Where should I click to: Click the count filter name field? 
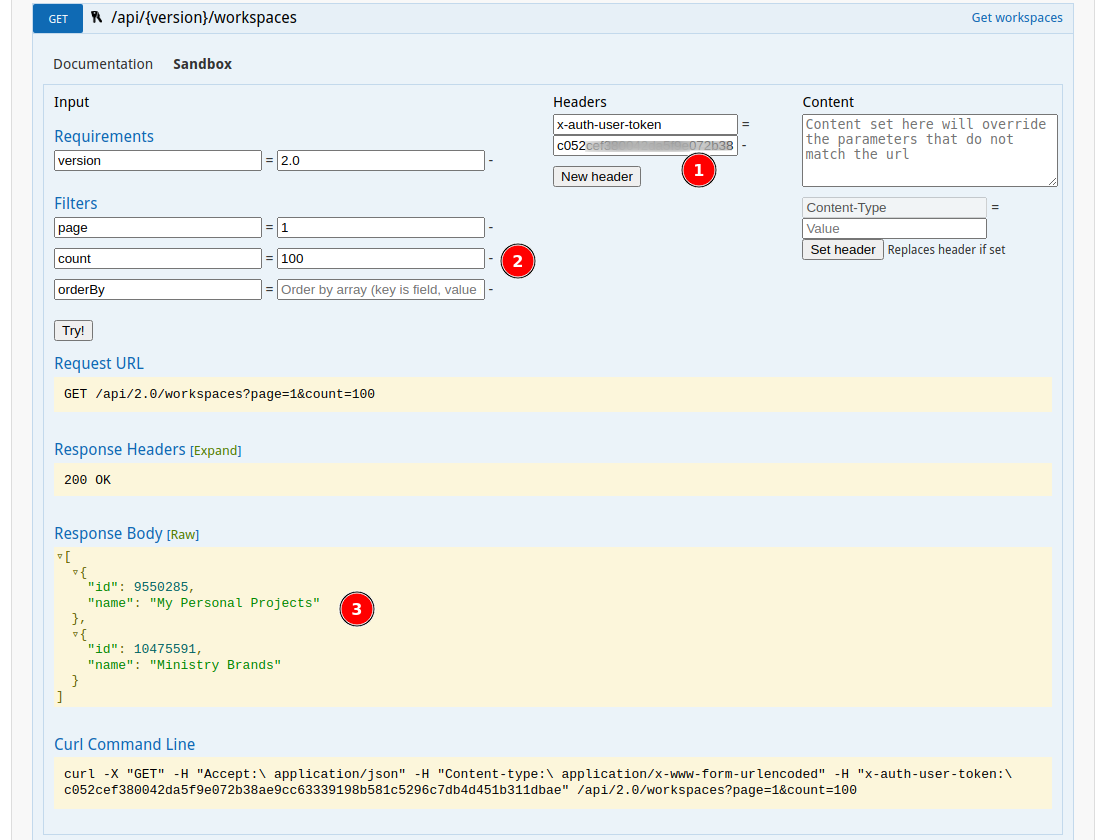158,258
